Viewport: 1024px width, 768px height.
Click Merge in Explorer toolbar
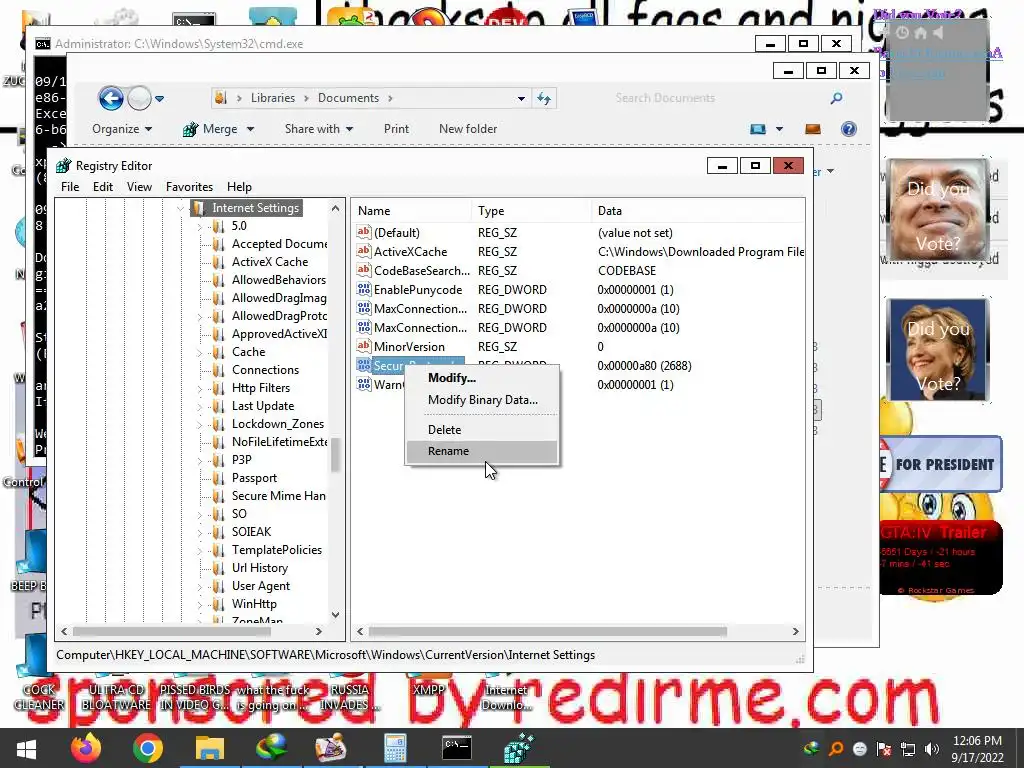tap(218, 129)
